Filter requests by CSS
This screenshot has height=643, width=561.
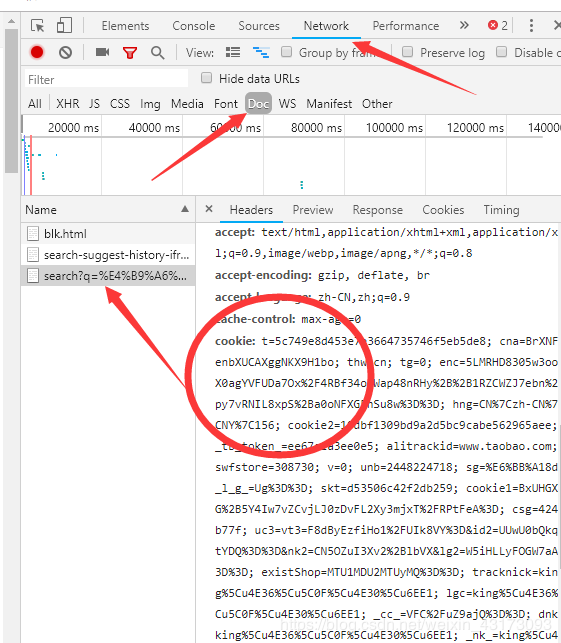click(120, 104)
